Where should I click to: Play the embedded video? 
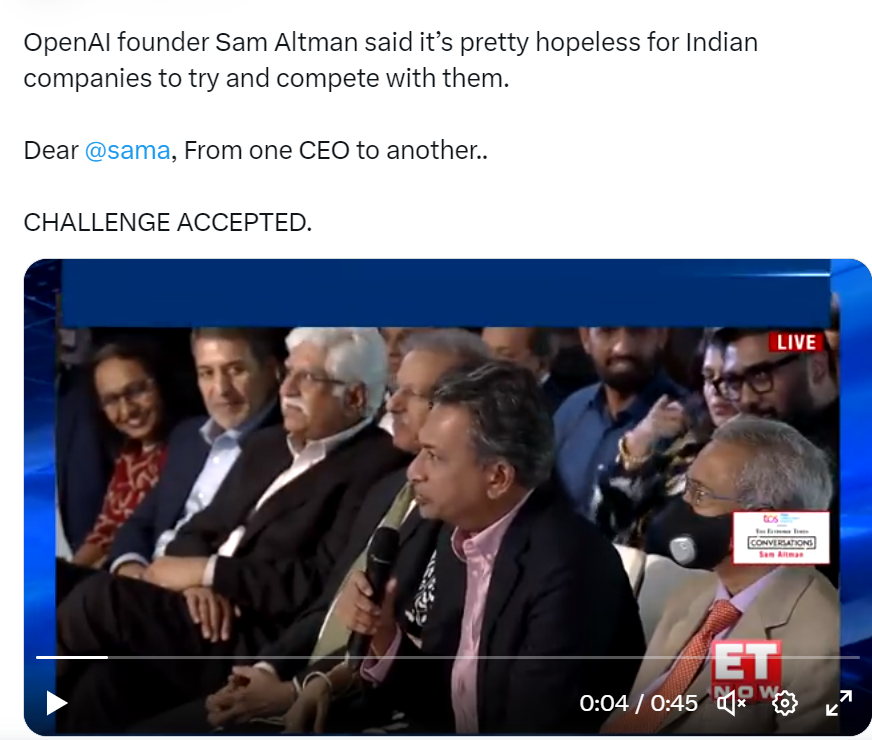coord(57,703)
